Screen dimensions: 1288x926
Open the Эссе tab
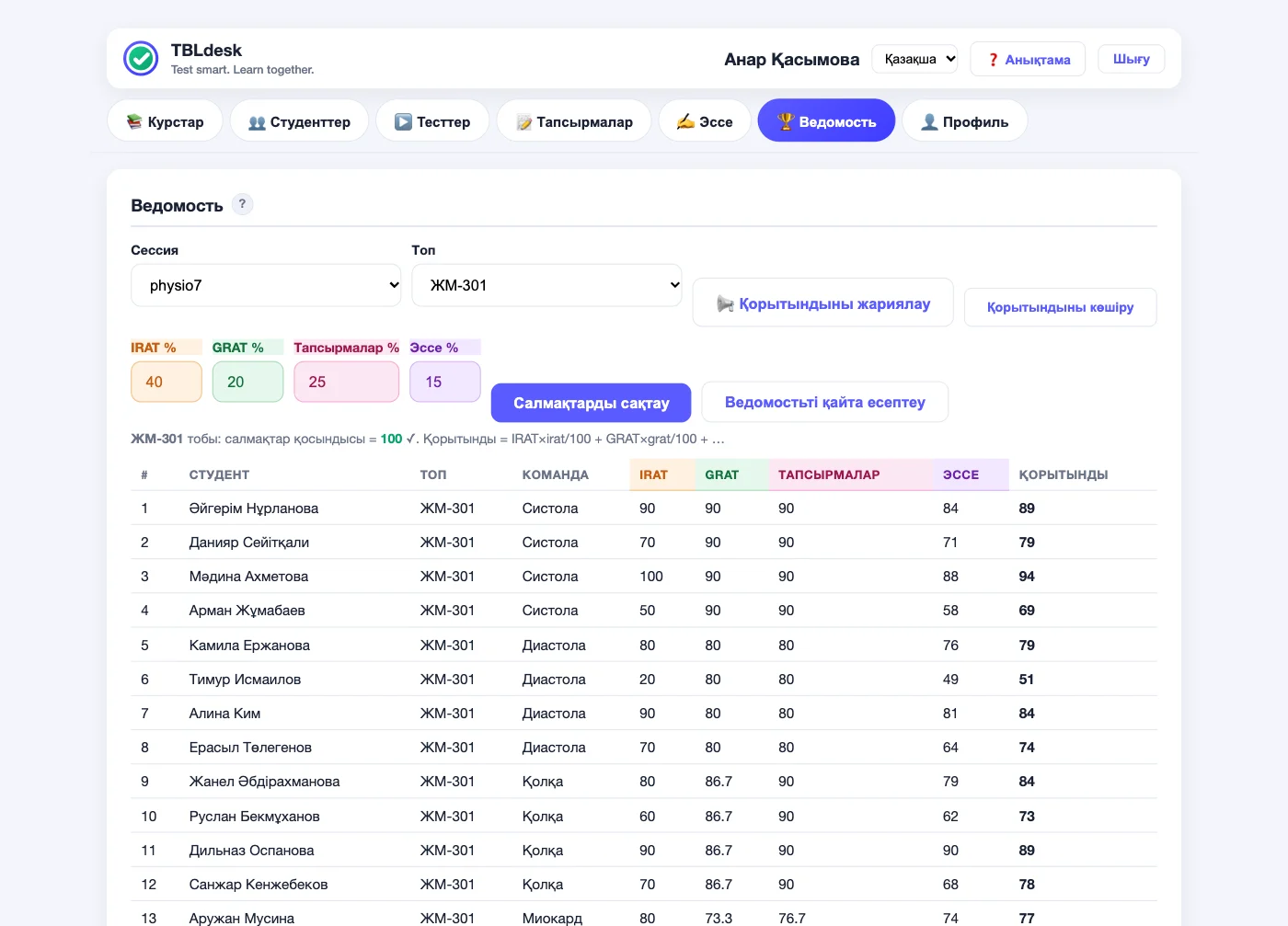click(x=705, y=120)
